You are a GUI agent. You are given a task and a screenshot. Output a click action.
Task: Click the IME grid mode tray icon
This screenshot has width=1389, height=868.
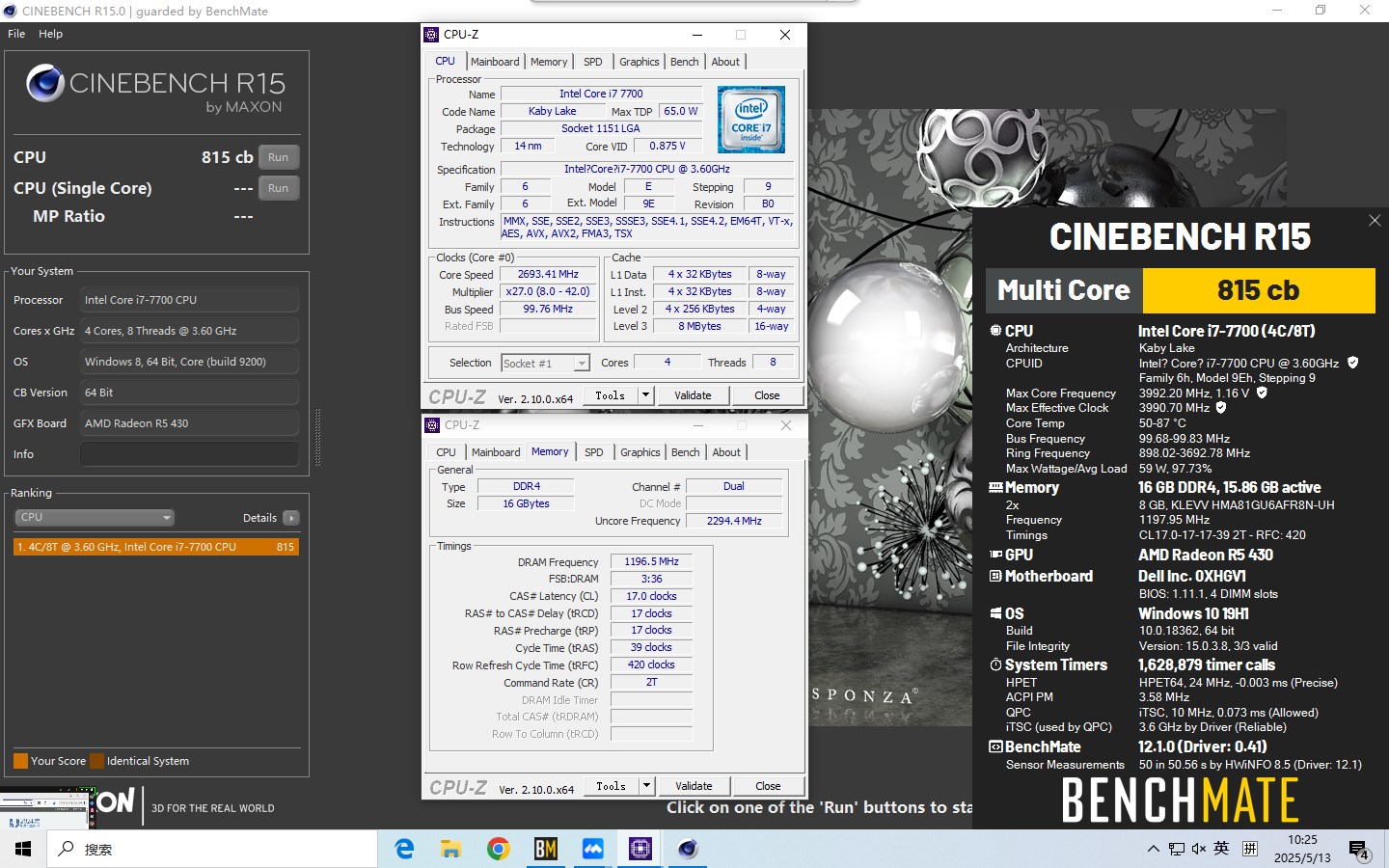(x=1250, y=849)
